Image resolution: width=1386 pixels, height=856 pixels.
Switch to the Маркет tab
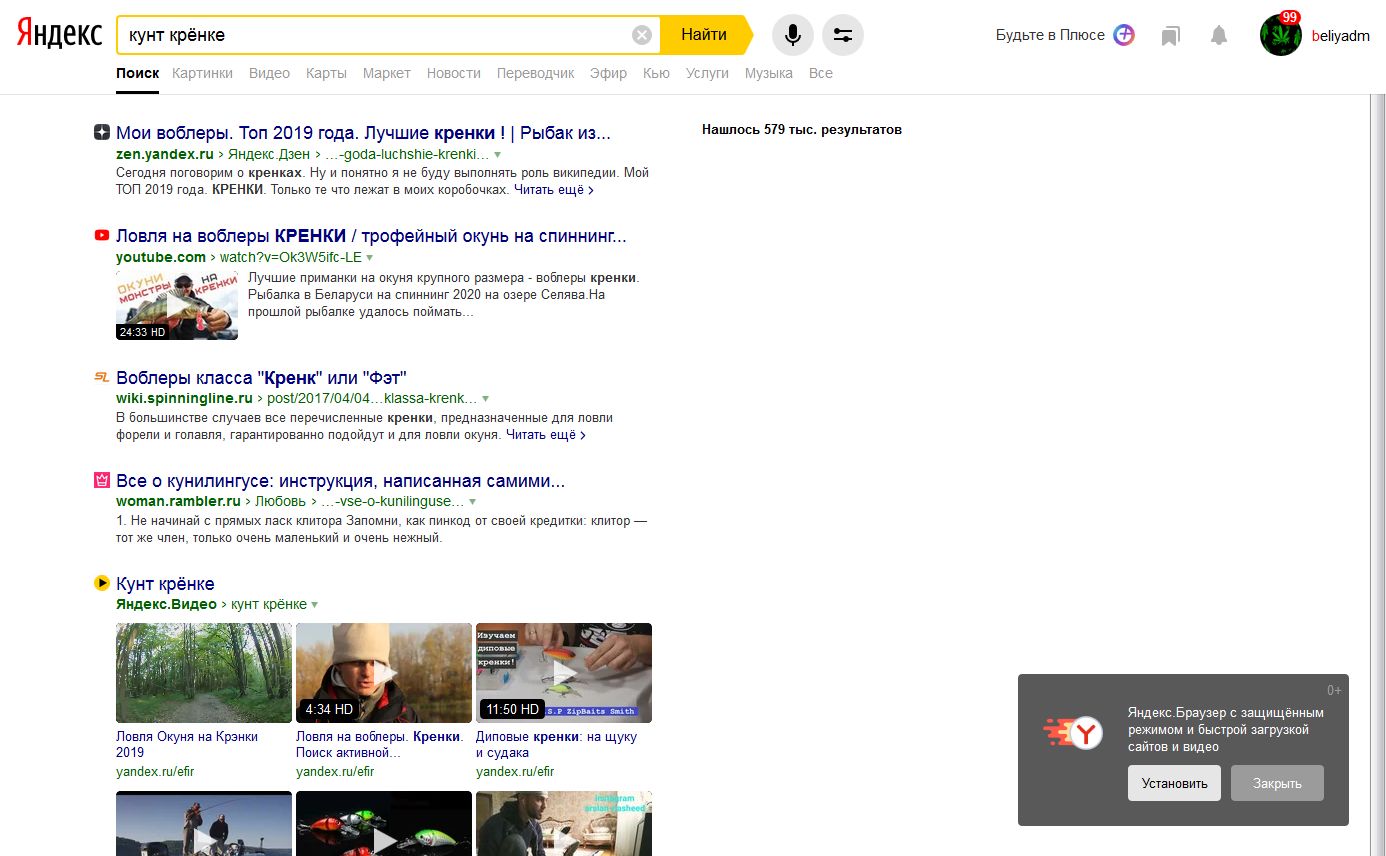(x=387, y=73)
